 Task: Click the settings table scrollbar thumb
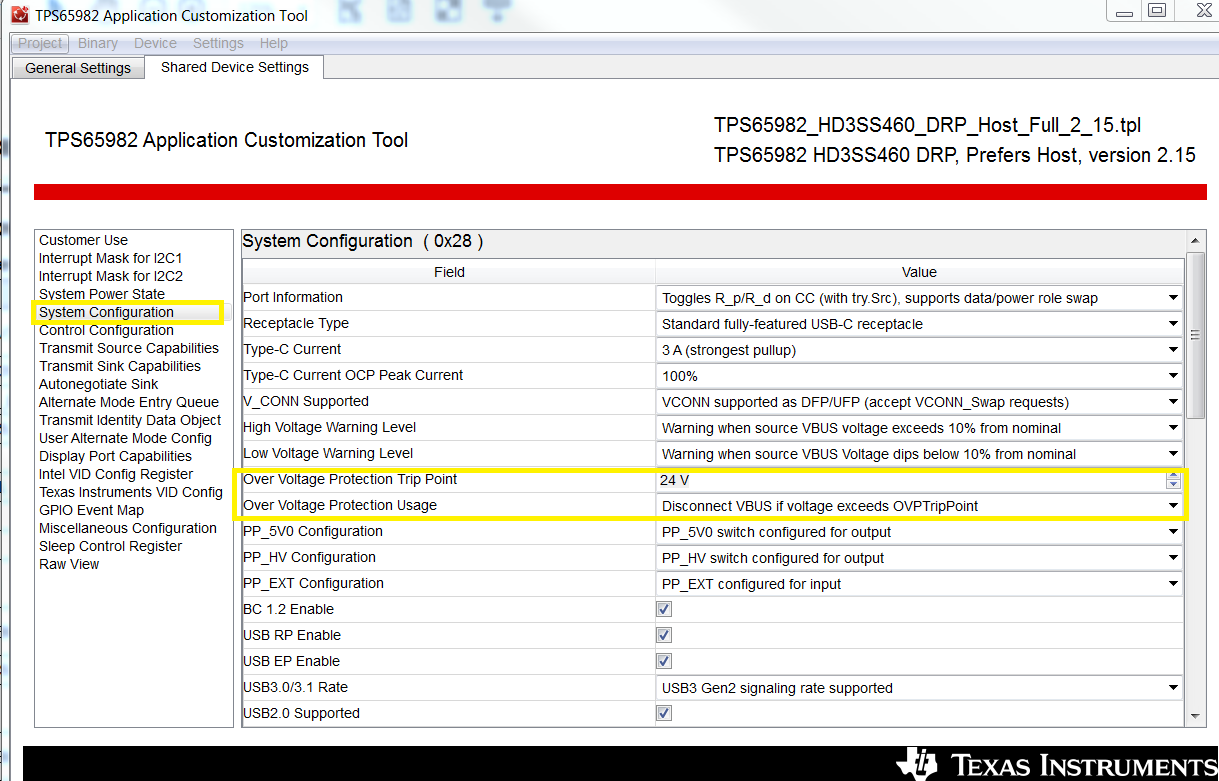(1195, 335)
